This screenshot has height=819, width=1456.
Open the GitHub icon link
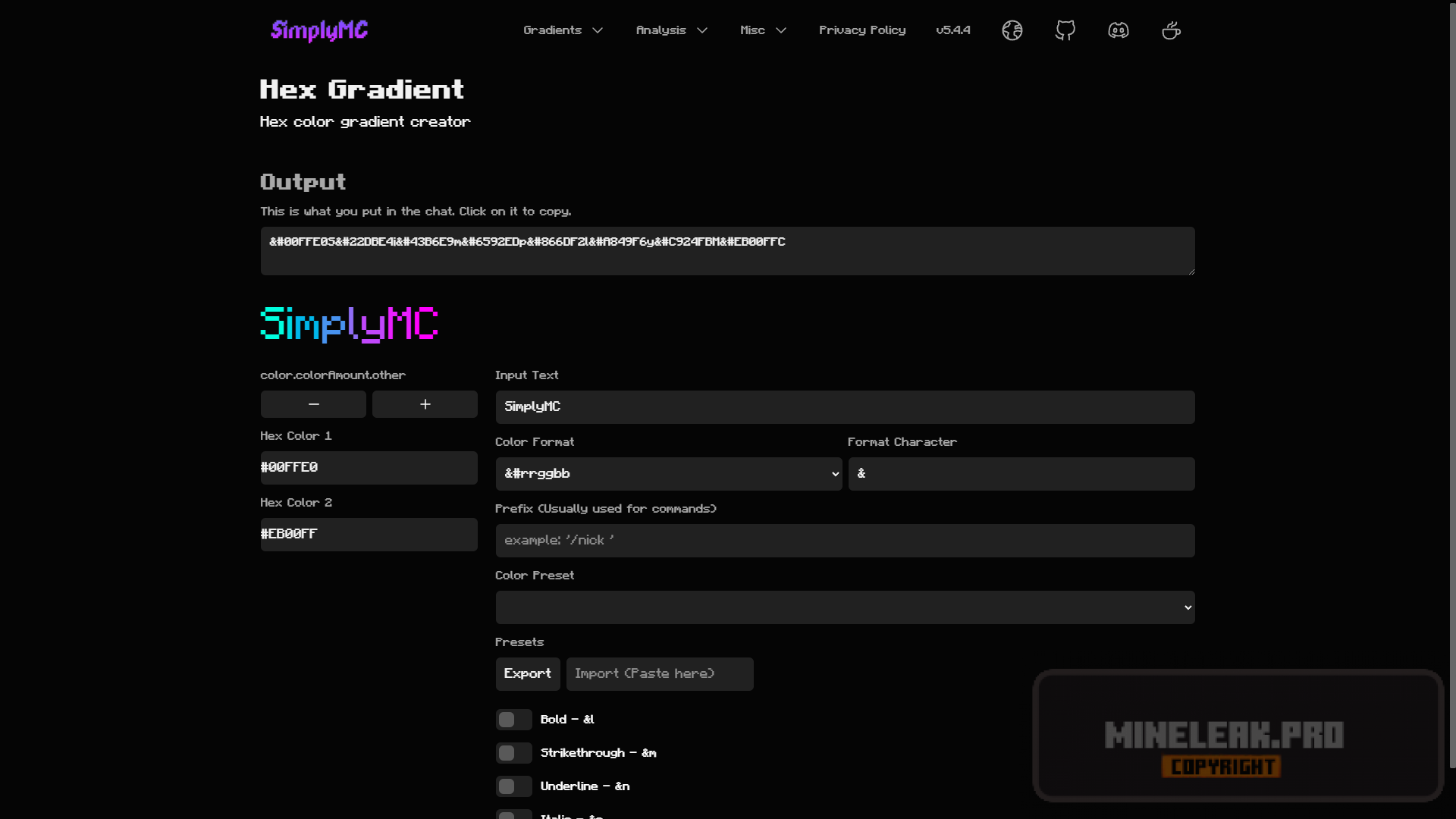click(1065, 30)
